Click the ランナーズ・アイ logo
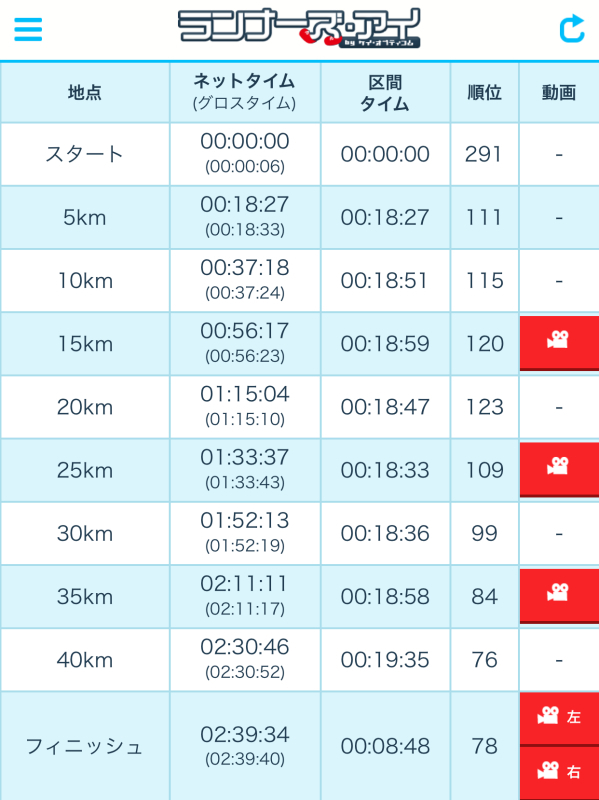This screenshot has width=599, height=800. (x=299, y=29)
